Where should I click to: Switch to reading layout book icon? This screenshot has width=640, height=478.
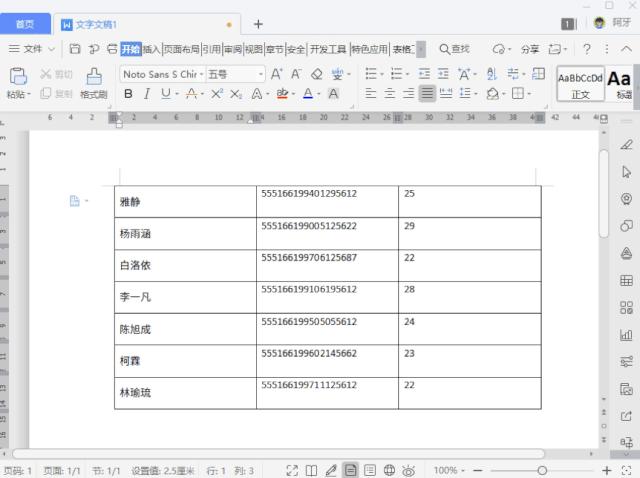point(311,470)
